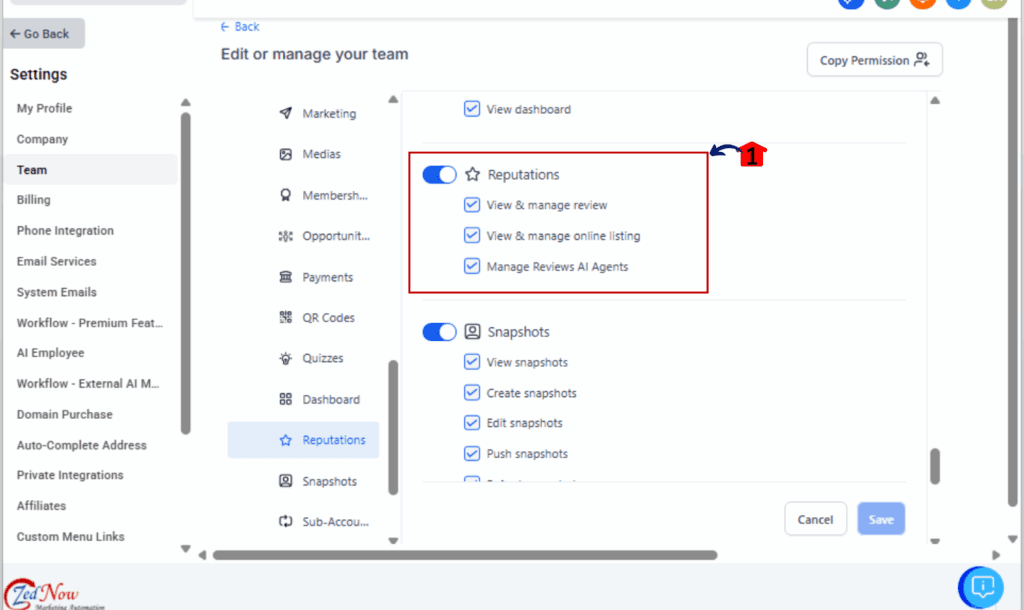
Task: Click the Quizzes lightbulb icon
Action: pyautogui.click(x=285, y=359)
